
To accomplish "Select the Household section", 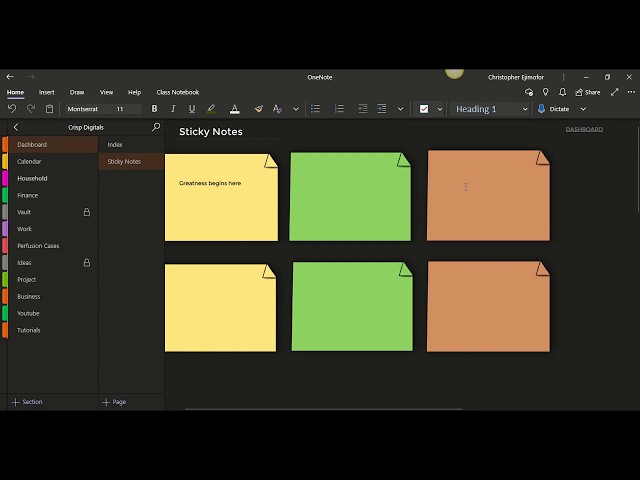I will tap(53, 178).
